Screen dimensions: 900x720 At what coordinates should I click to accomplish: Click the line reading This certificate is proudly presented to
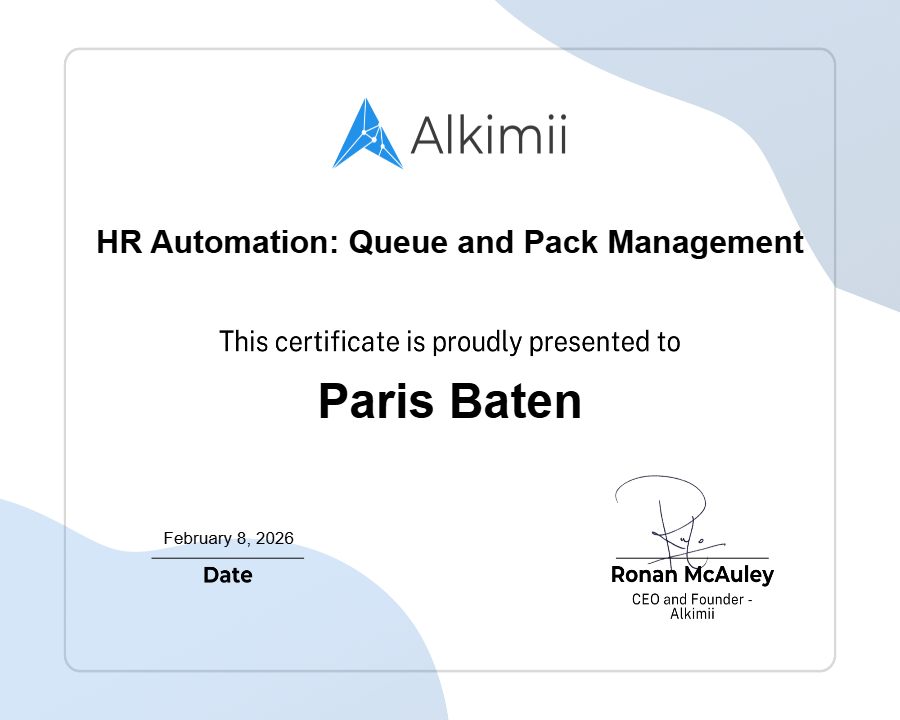click(x=450, y=341)
